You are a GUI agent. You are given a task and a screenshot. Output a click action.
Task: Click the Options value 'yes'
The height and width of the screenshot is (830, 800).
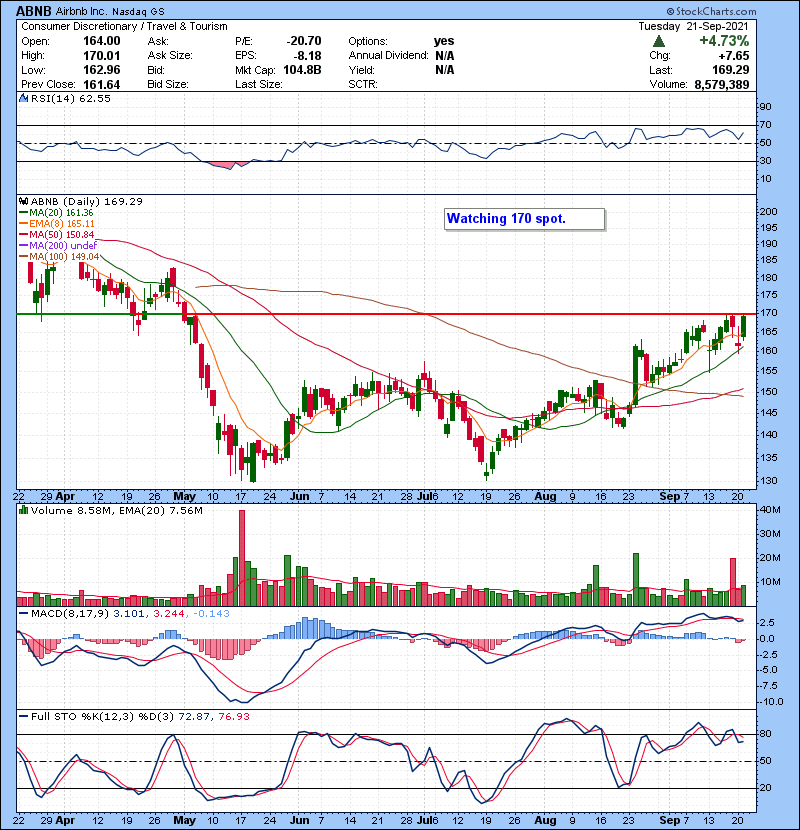(x=444, y=41)
